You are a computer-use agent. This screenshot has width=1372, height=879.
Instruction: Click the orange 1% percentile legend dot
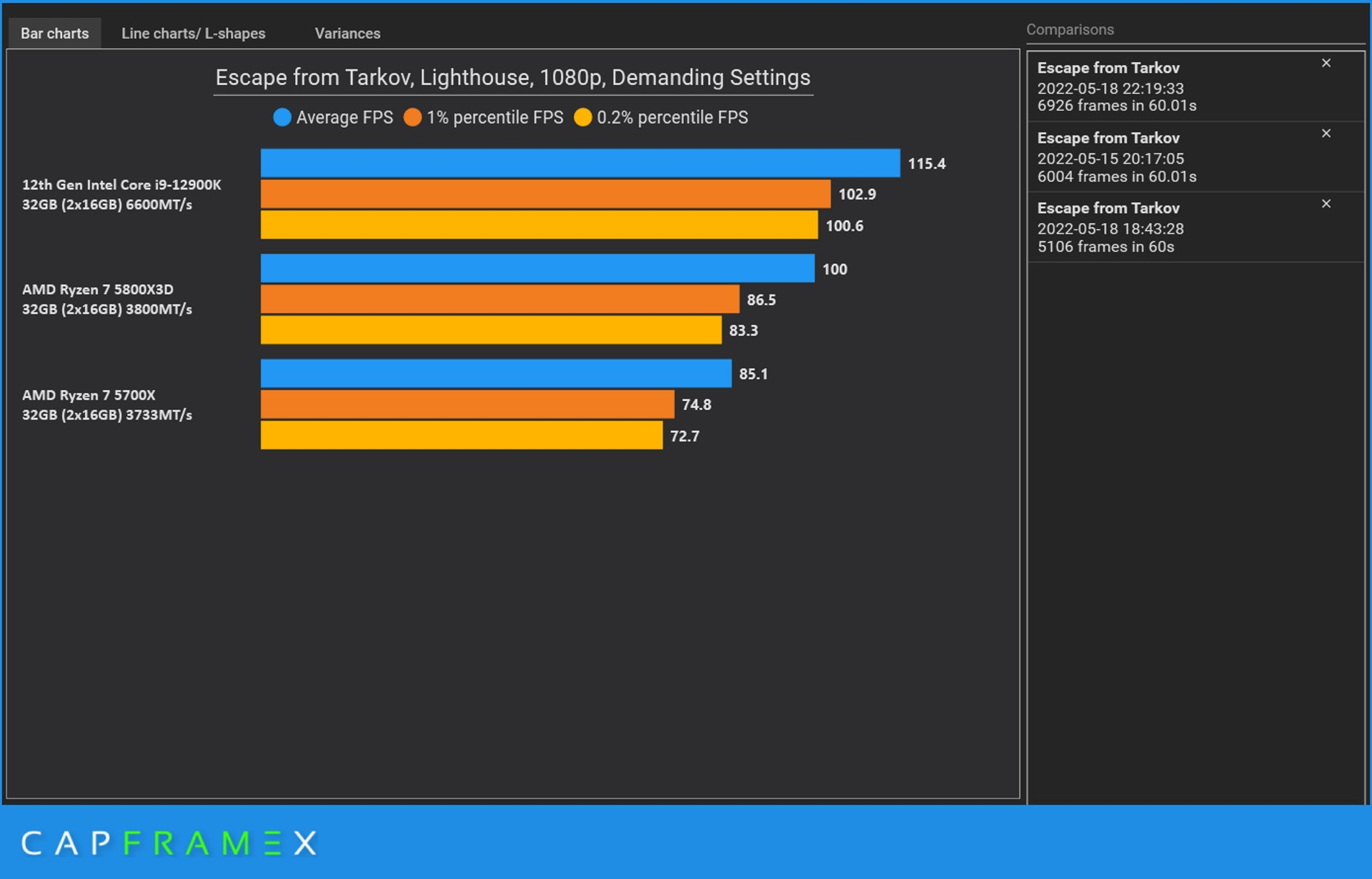click(412, 117)
